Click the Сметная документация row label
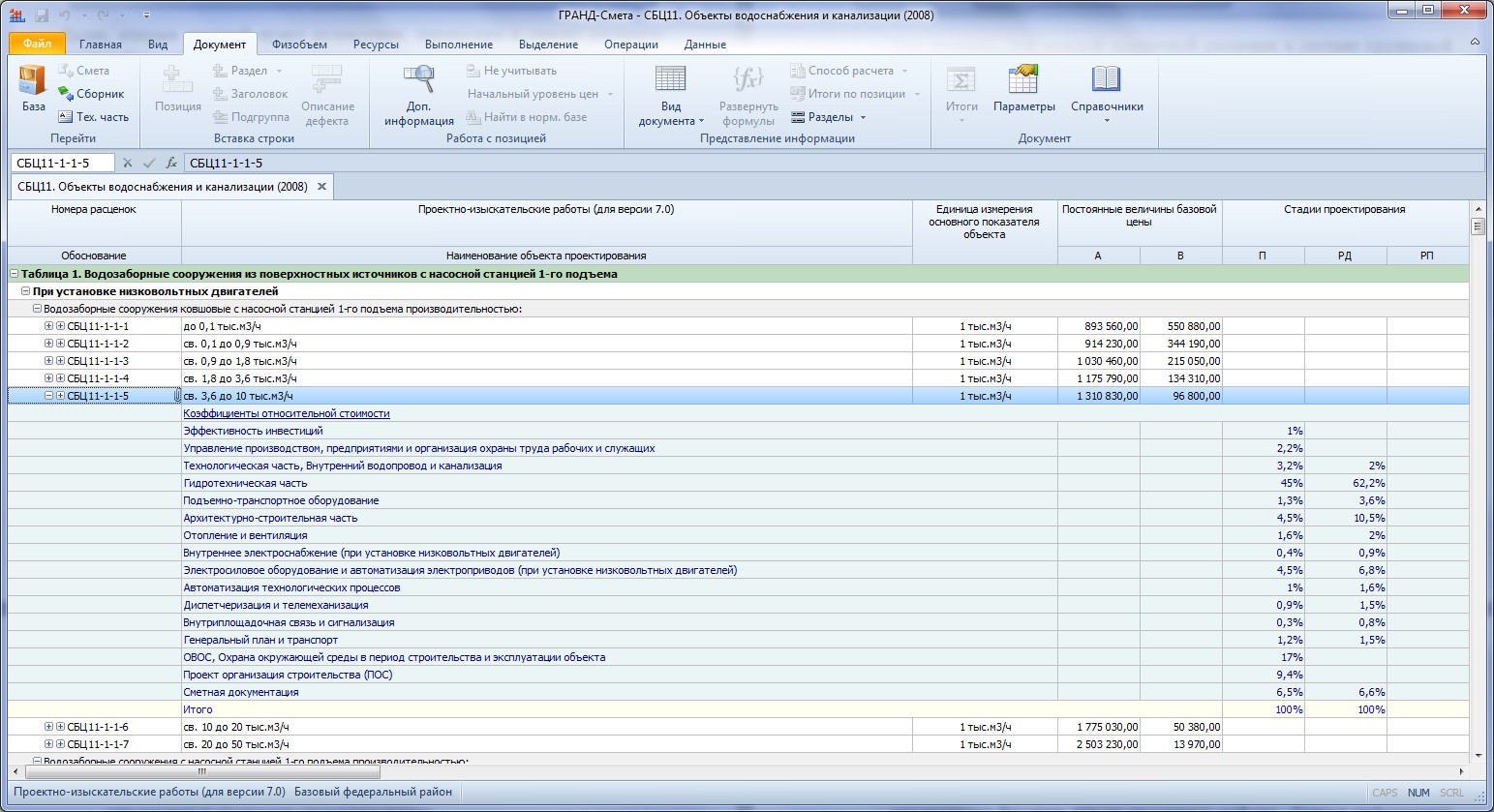1494x812 pixels. coord(241,692)
